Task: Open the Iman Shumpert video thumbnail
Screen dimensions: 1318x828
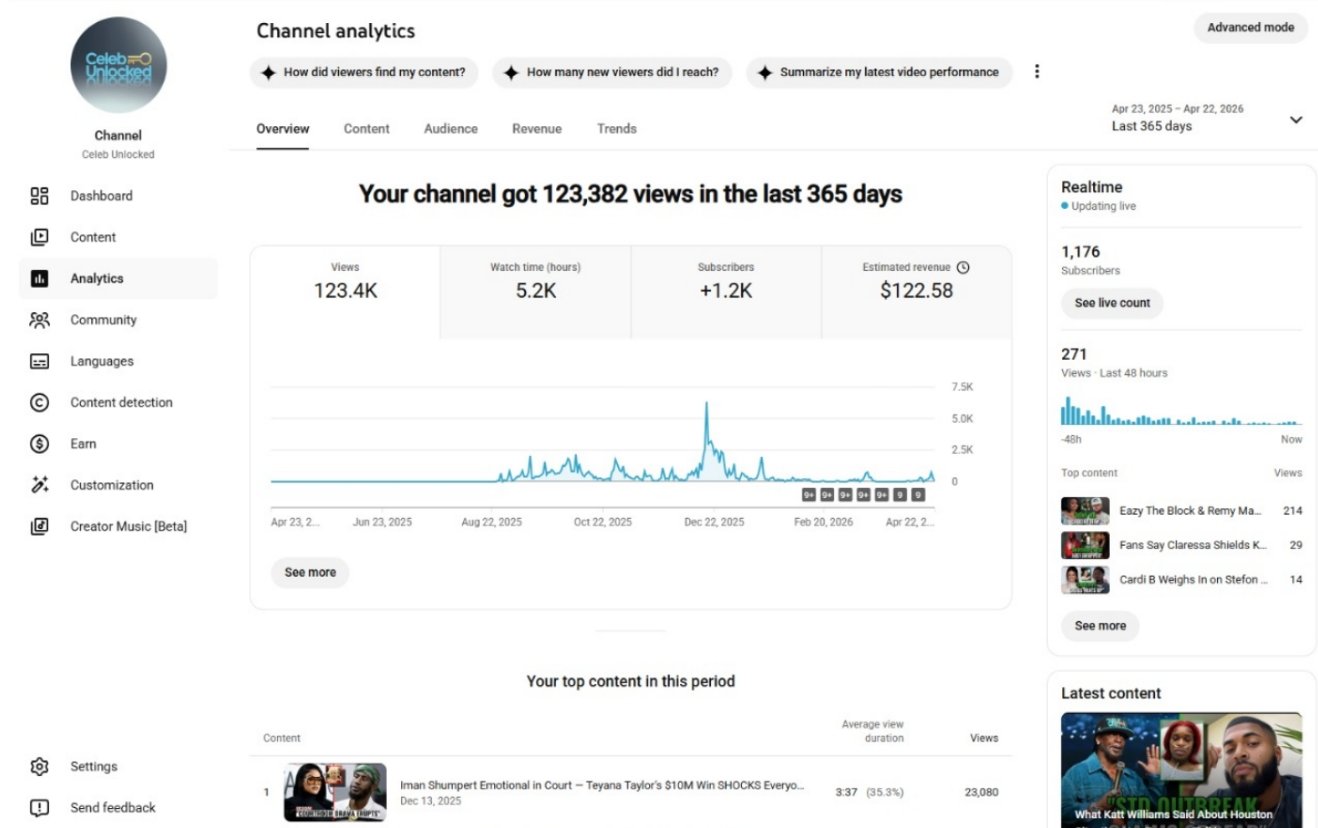Action: [335, 793]
